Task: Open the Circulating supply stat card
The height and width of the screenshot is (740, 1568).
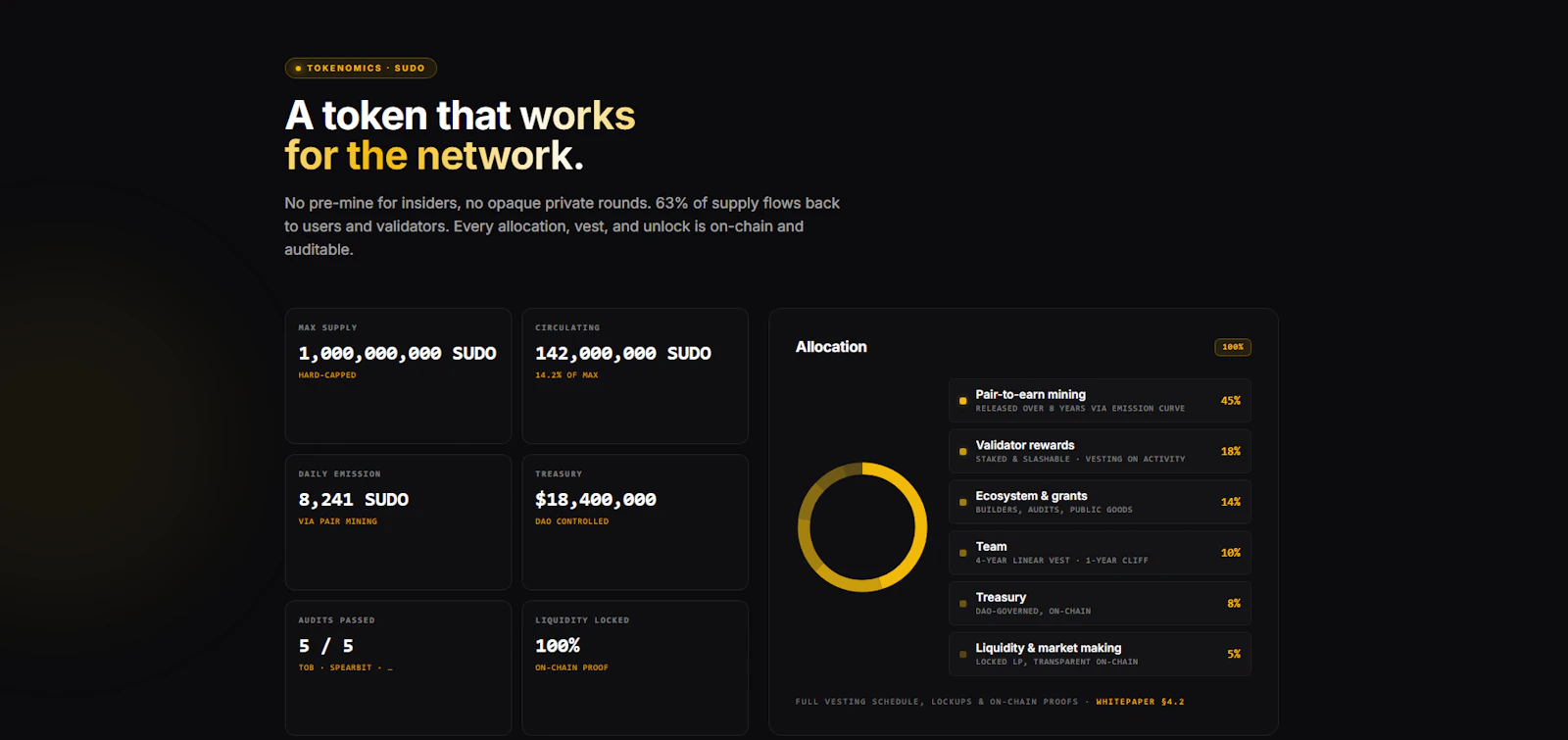Action: pos(635,376)
